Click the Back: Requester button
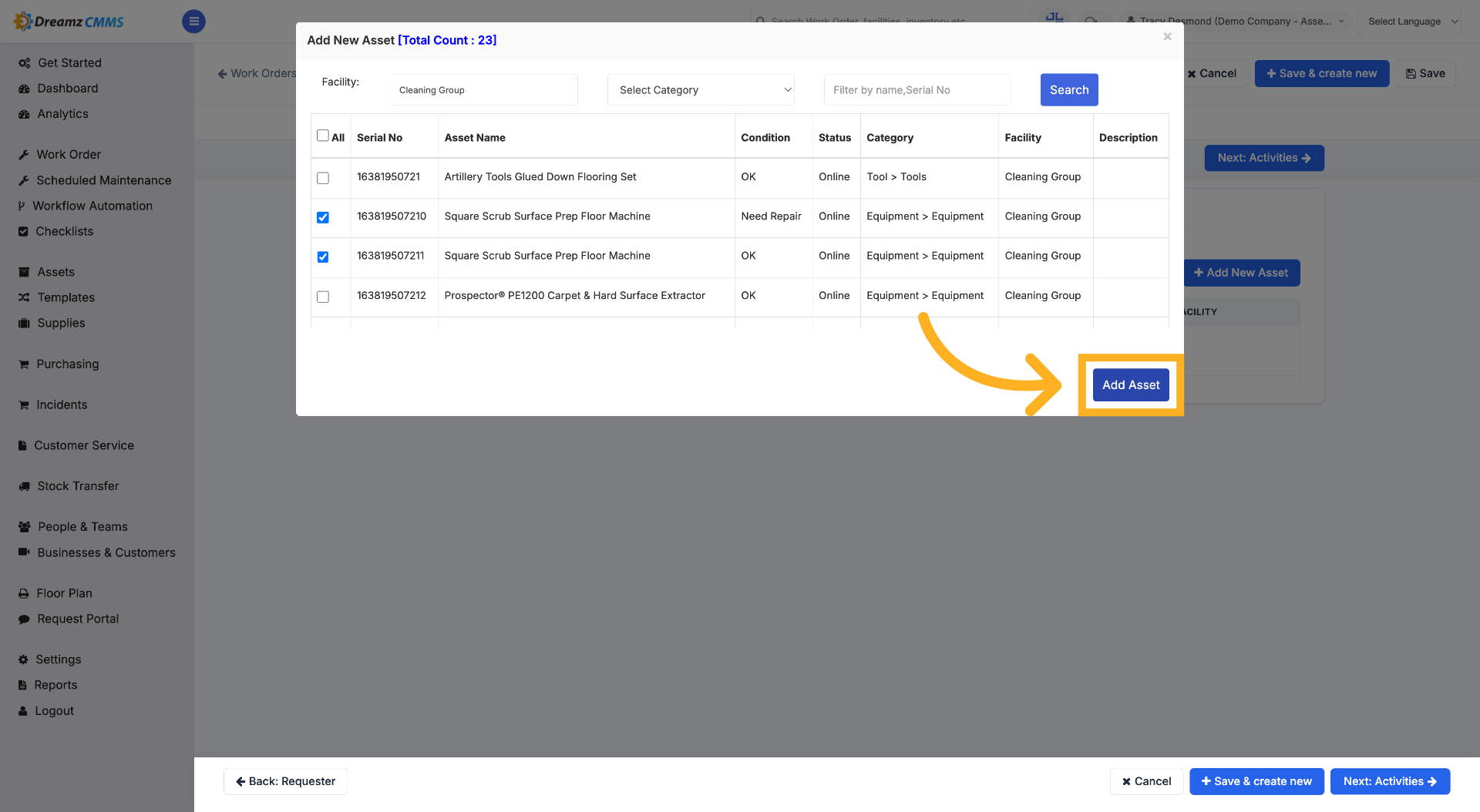This screenshot has width=1480, height=812. (x=285, y=781)
